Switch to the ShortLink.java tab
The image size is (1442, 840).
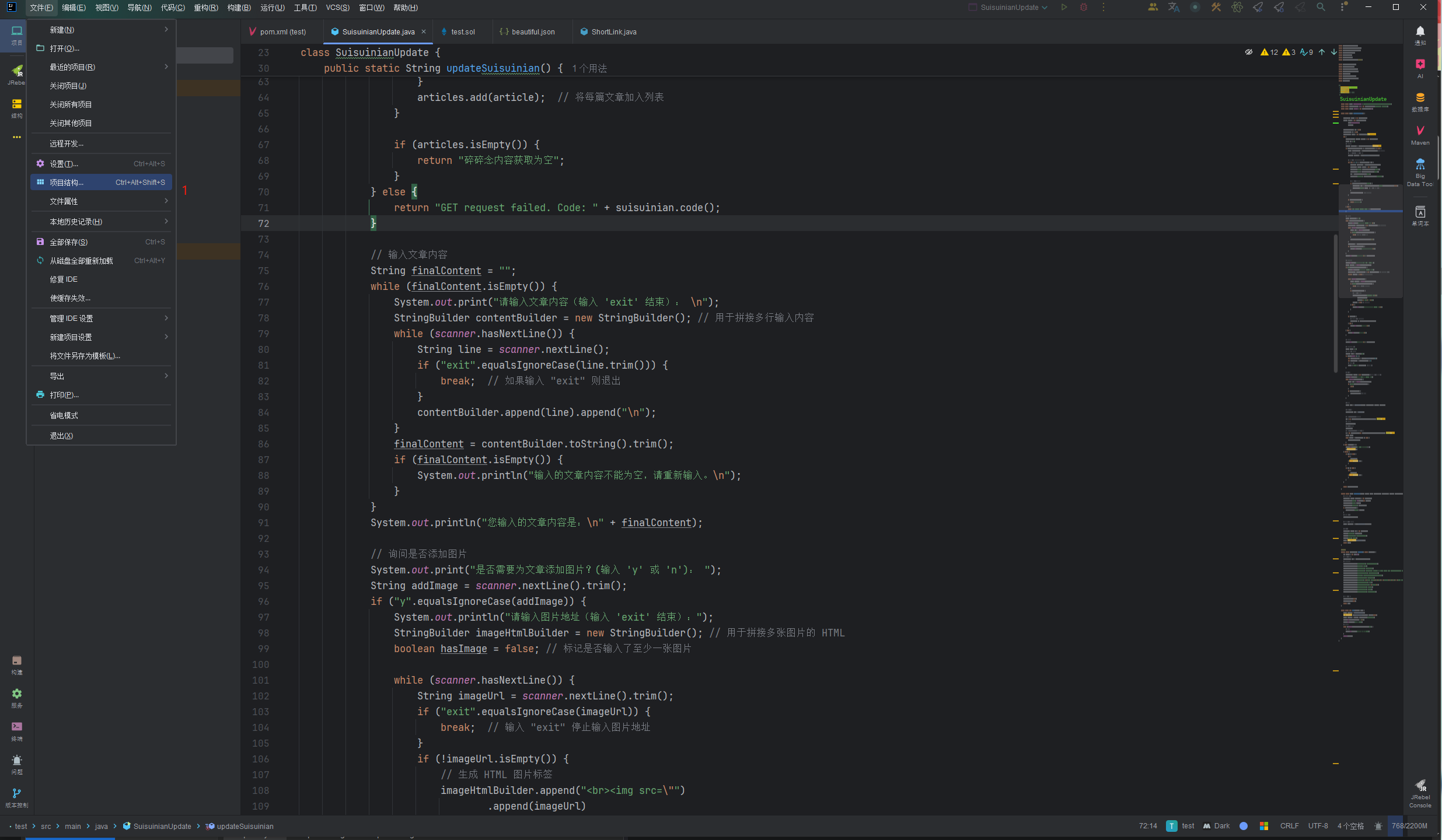[x=613, y=32]
